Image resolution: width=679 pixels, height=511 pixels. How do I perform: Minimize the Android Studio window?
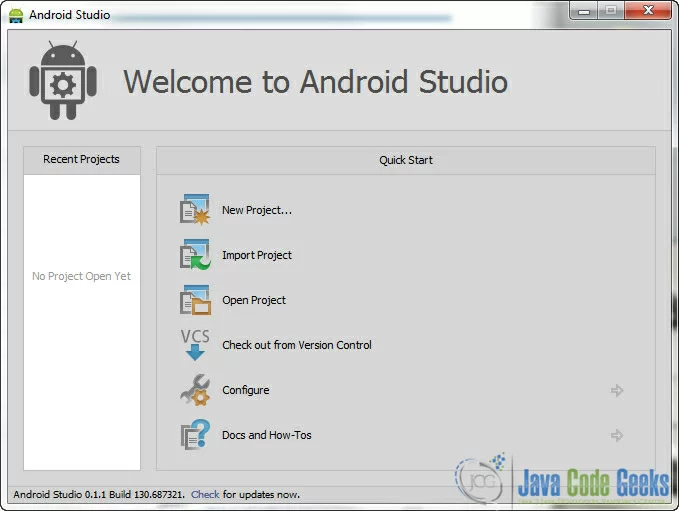[x=584, y=10]
